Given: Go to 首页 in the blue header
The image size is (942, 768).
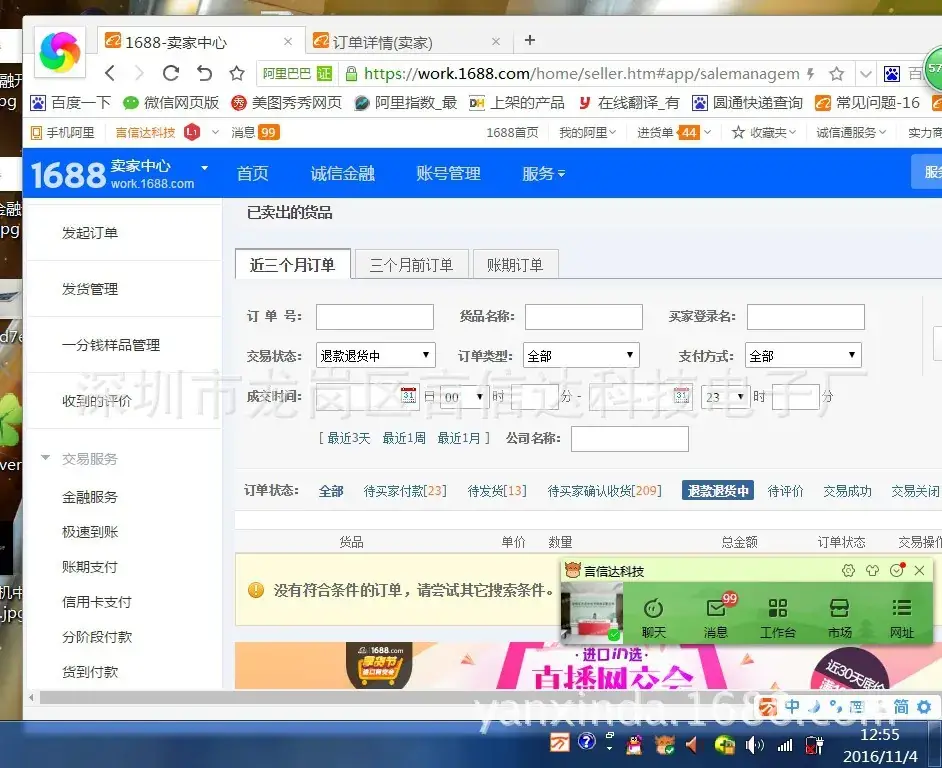Looking at the screenshot, I should click(252, 174).
